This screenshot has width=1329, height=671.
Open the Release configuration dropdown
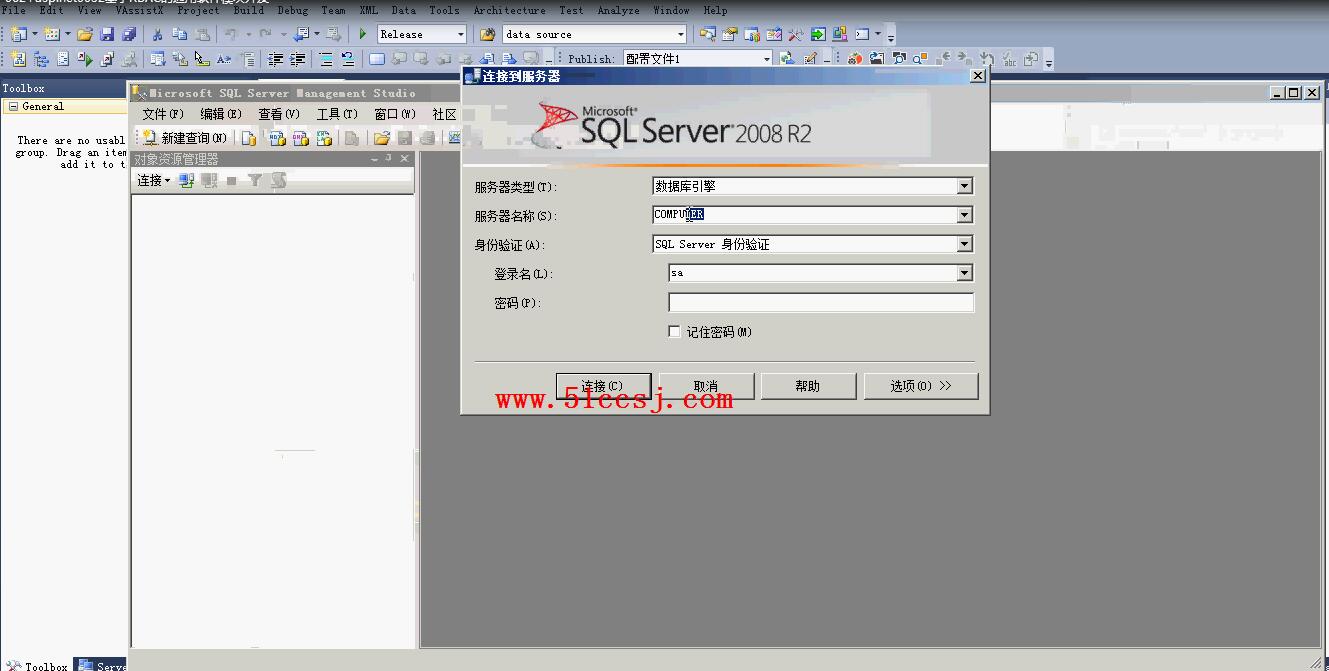coord(460,34)
